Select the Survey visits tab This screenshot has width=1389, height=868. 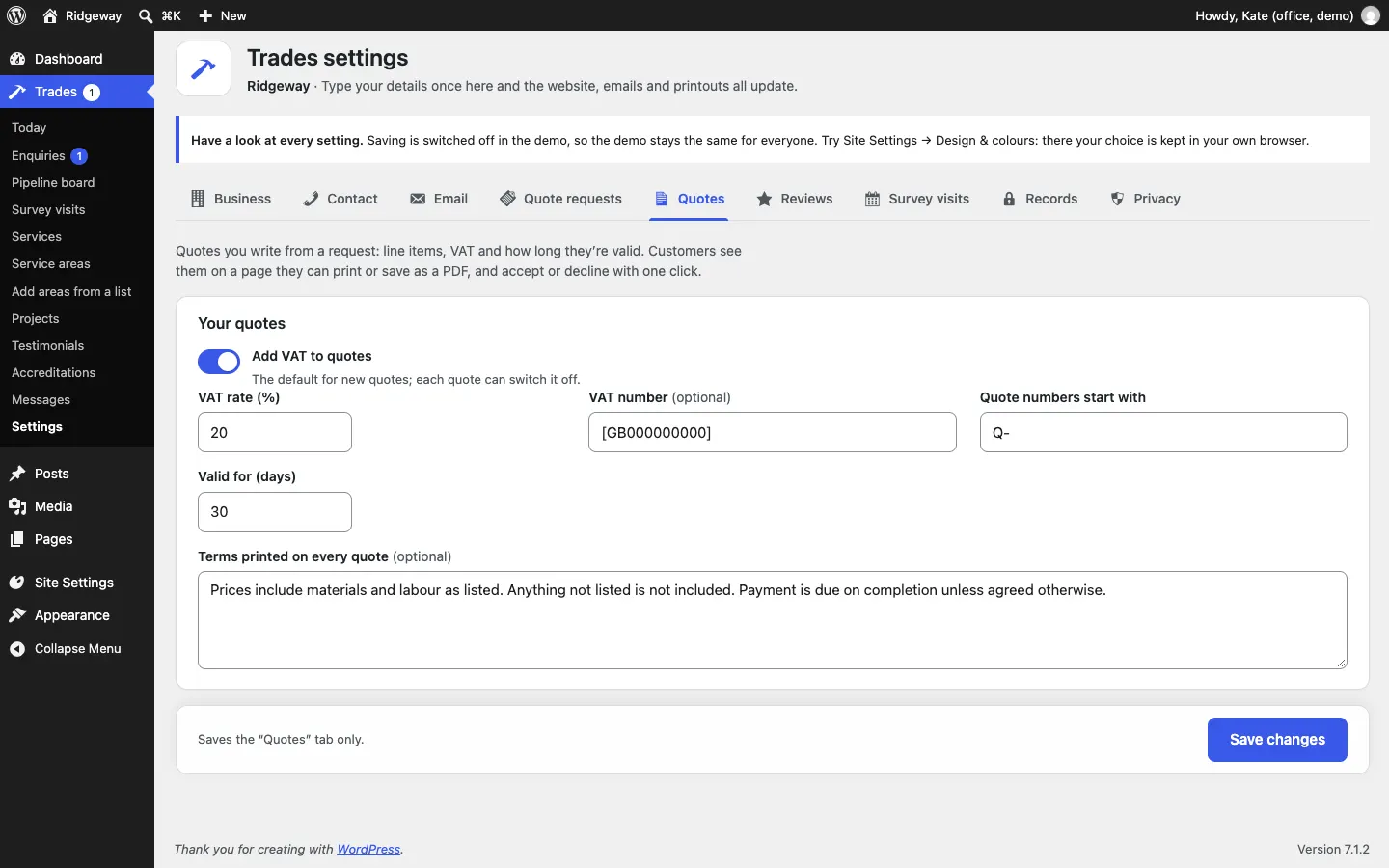point(917,199)
